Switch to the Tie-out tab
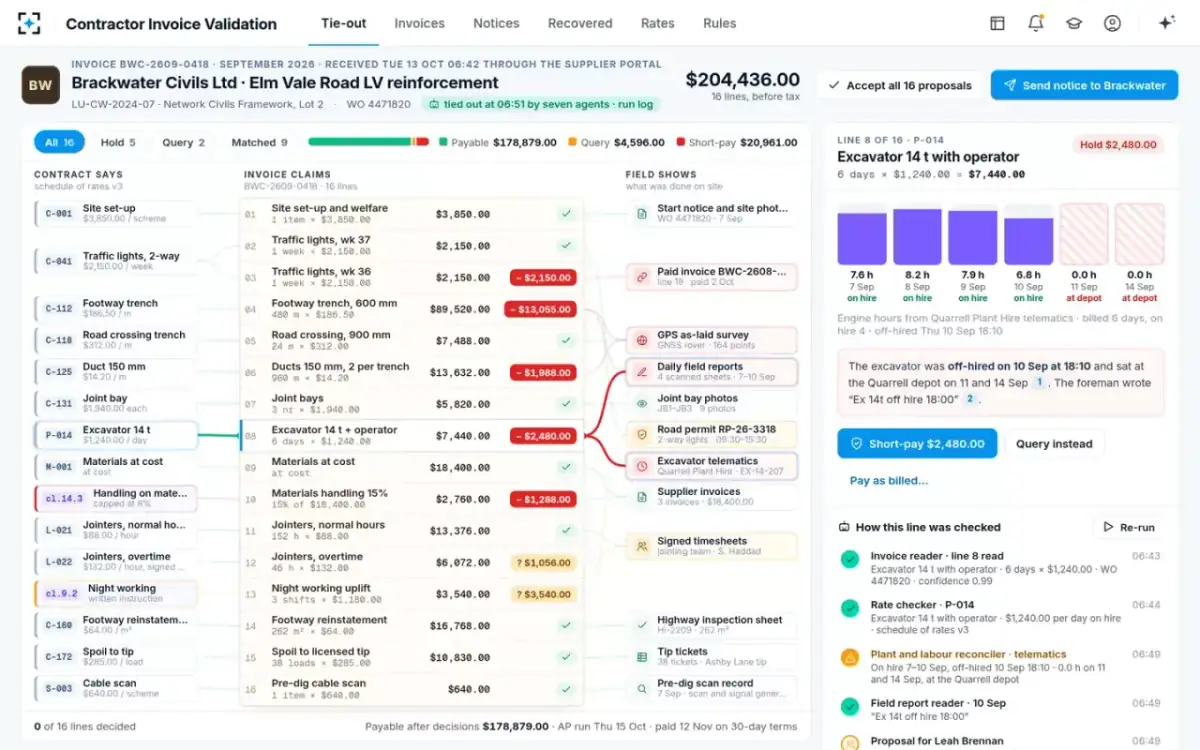 point(344,23)
